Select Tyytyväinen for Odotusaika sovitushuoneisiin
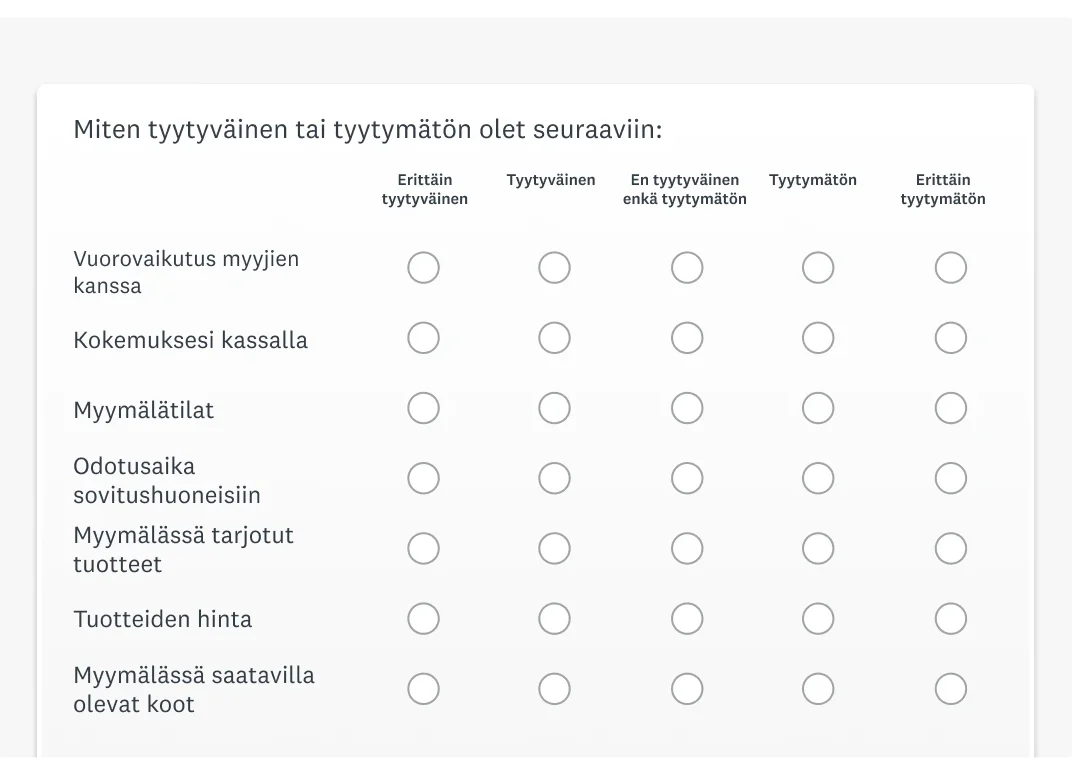Image resolution: width=1072 pixels, height=770 pixels. click(x=554, y=478)
